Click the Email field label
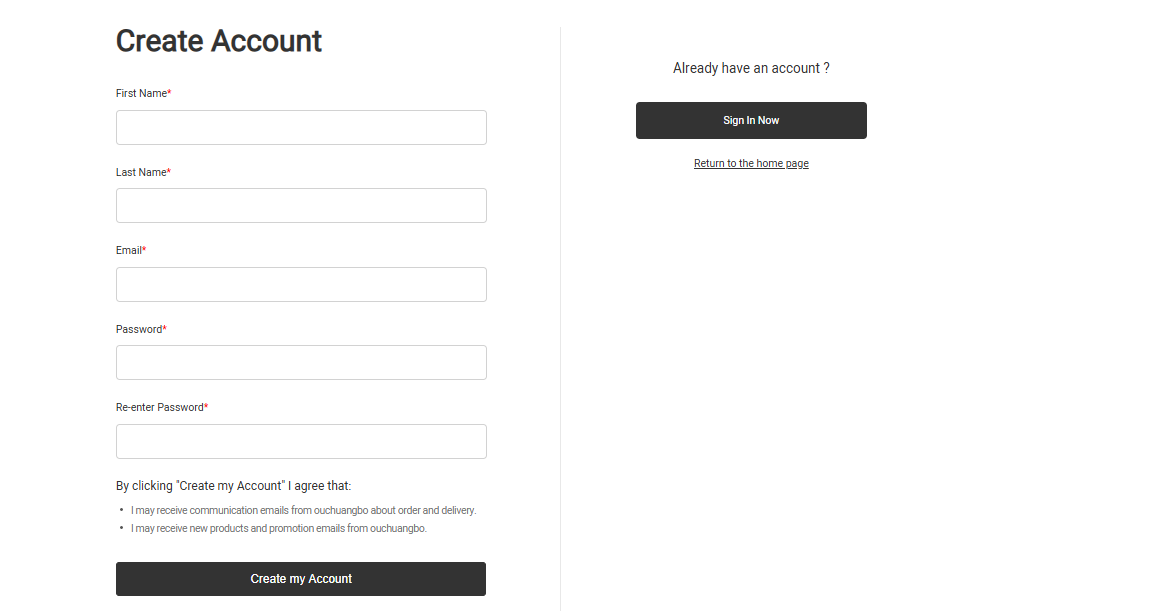This screenshot has height=611, width=1154. pyautogui.click(x=128, y=250)
